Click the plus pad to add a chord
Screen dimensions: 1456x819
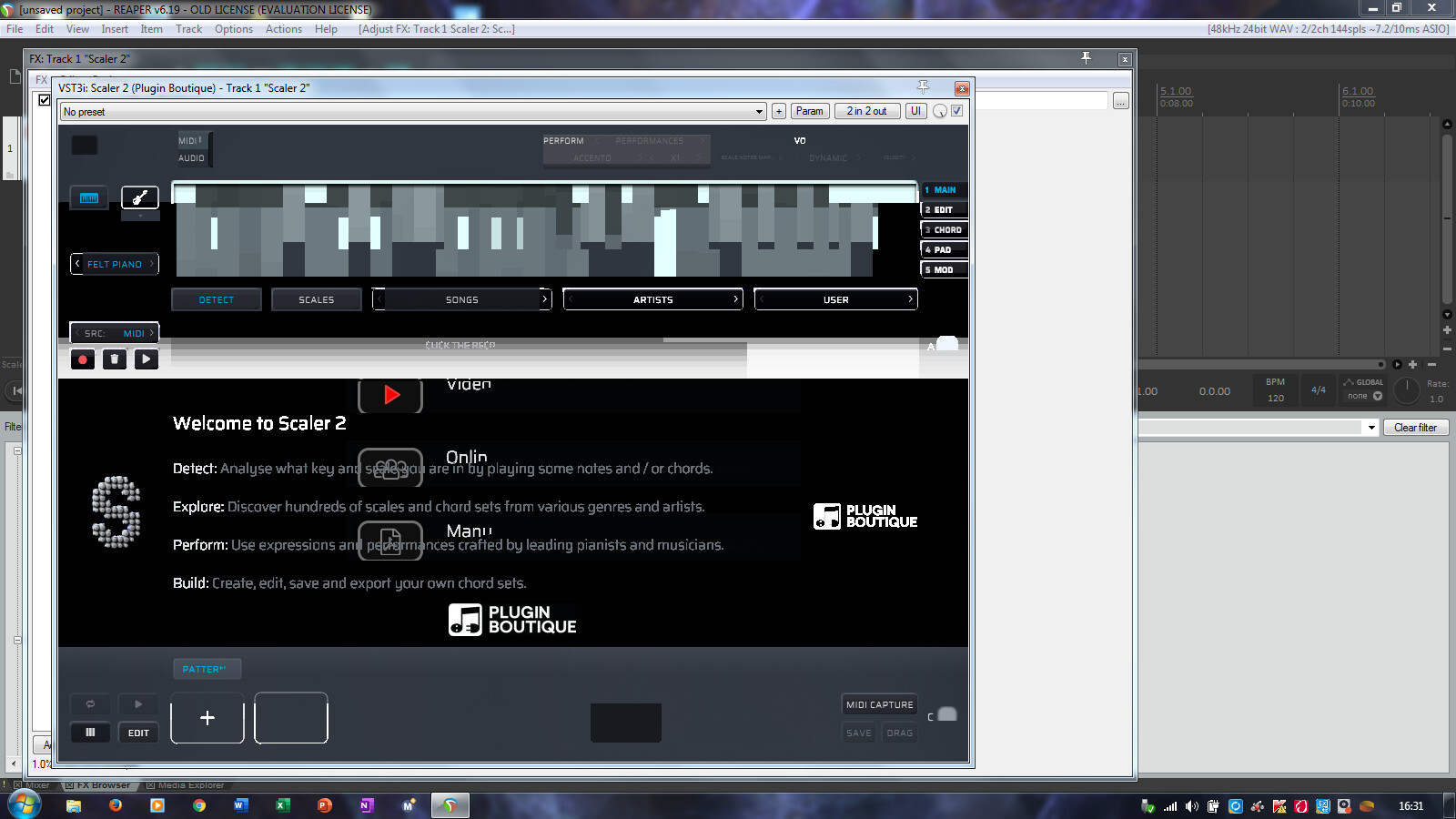(x=207, y=718)
